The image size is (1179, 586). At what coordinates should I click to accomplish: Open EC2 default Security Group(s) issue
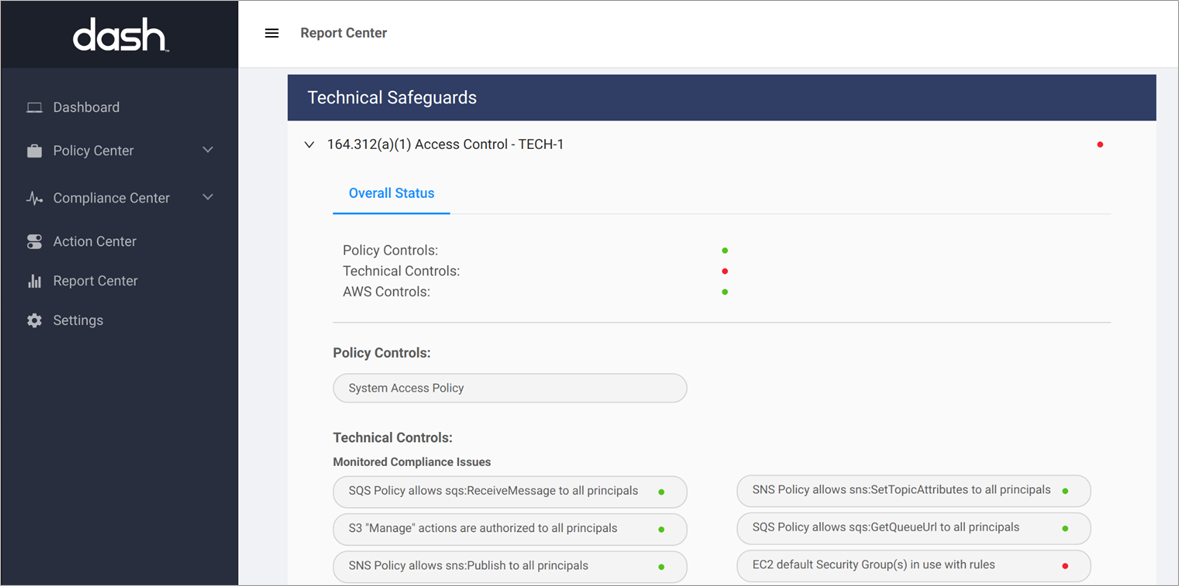click(x=914, y=566)
